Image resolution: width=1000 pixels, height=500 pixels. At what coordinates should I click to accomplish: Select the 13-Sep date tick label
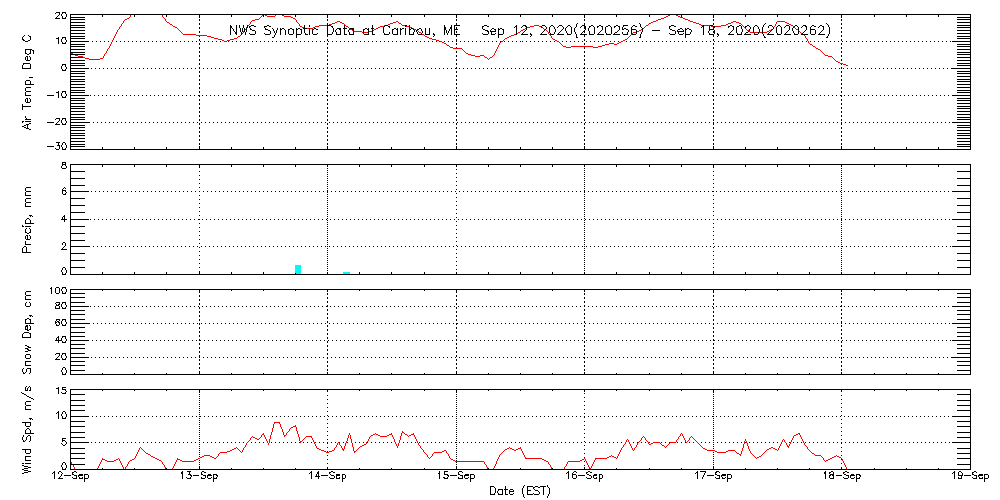coord(200,477)
